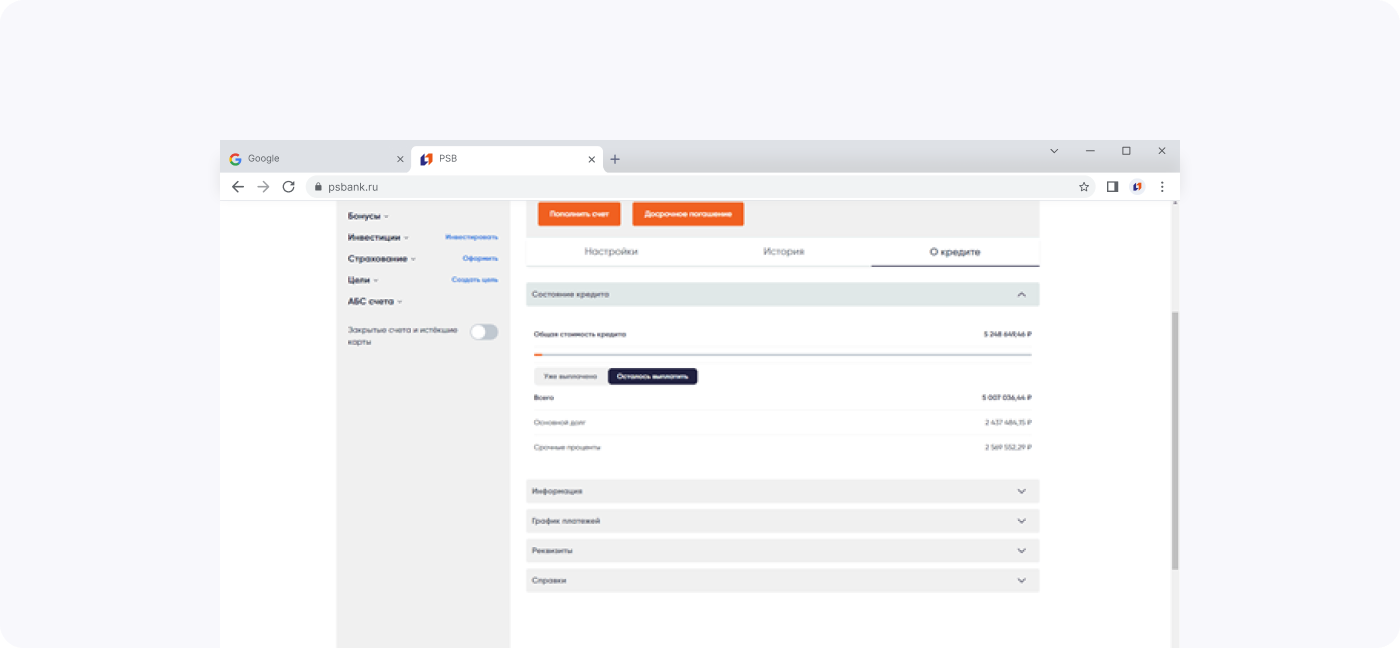Expand the 'Информация' section
The height and width of the screenshot is (648, 1400).
tap(1021, 491)
